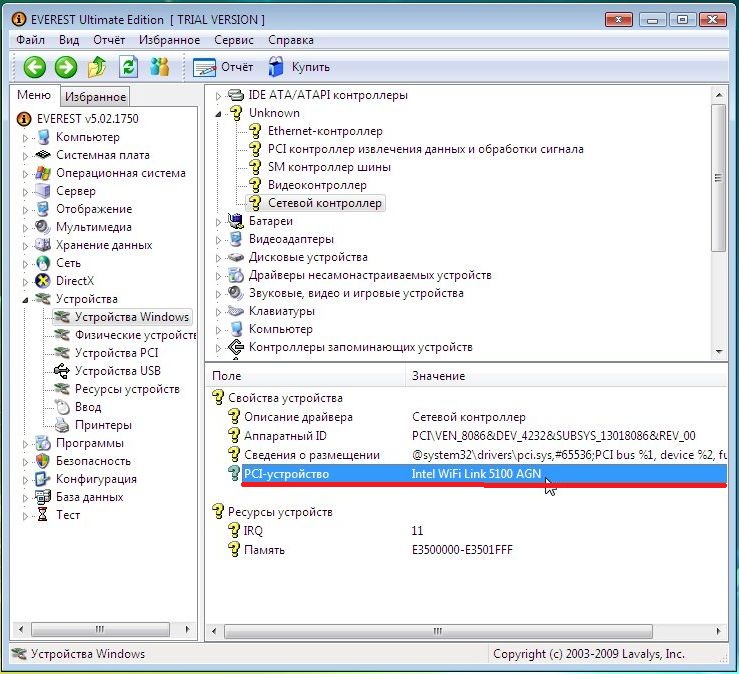This screenshot has width=739, height=674.
Task: Open the Избранное menu in the menu bar
Action: point(169,40)
